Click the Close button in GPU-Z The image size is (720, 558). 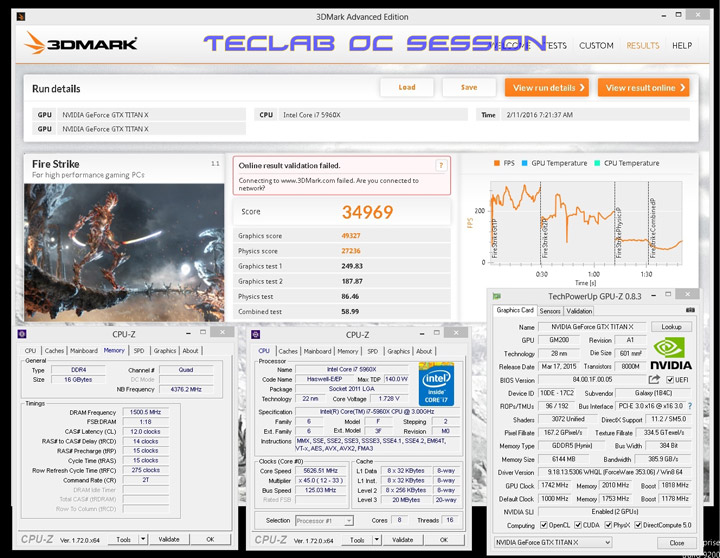point(676,543)
